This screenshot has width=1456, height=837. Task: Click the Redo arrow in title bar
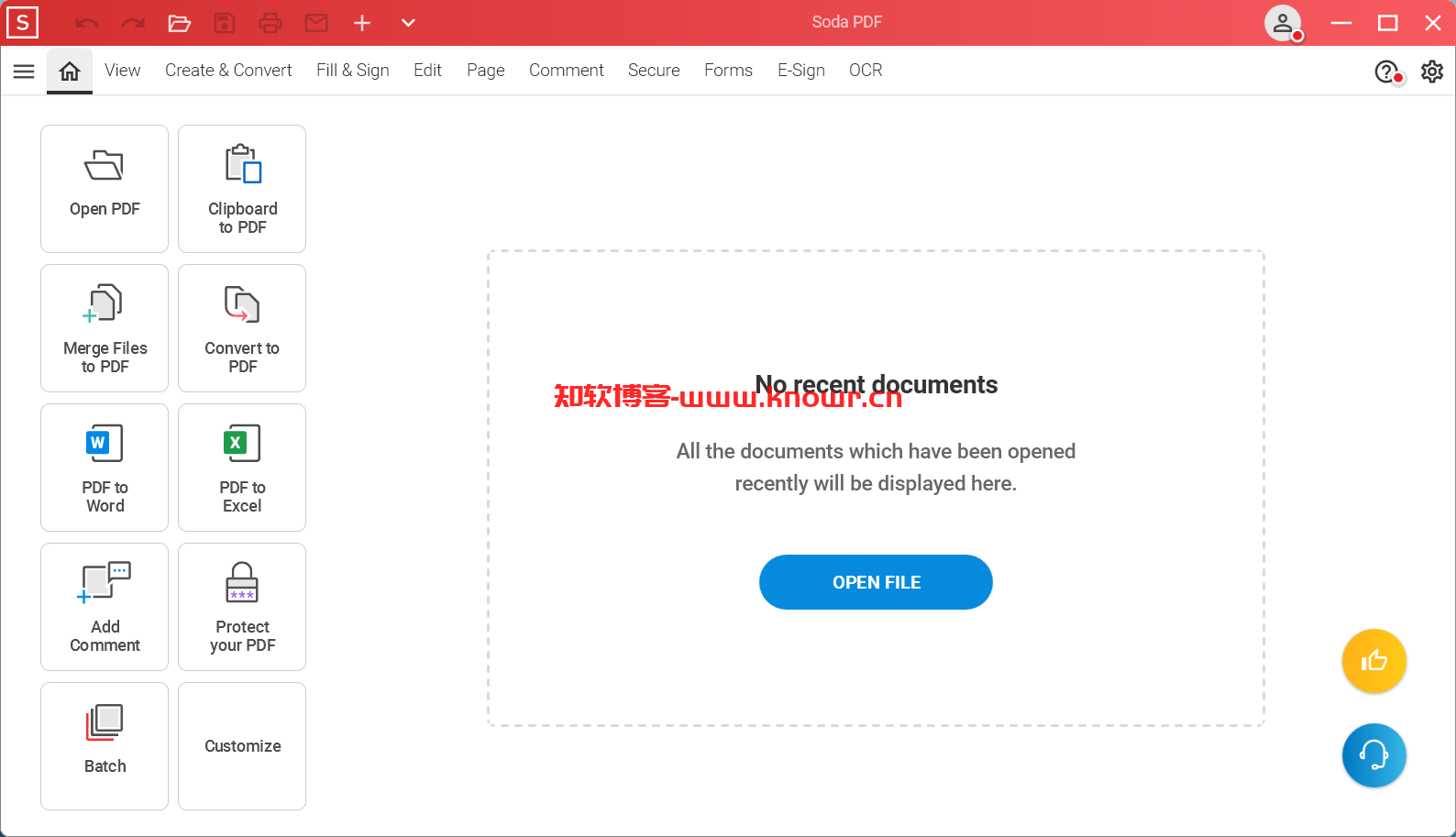pyautogui.click(x=133, y=23)
